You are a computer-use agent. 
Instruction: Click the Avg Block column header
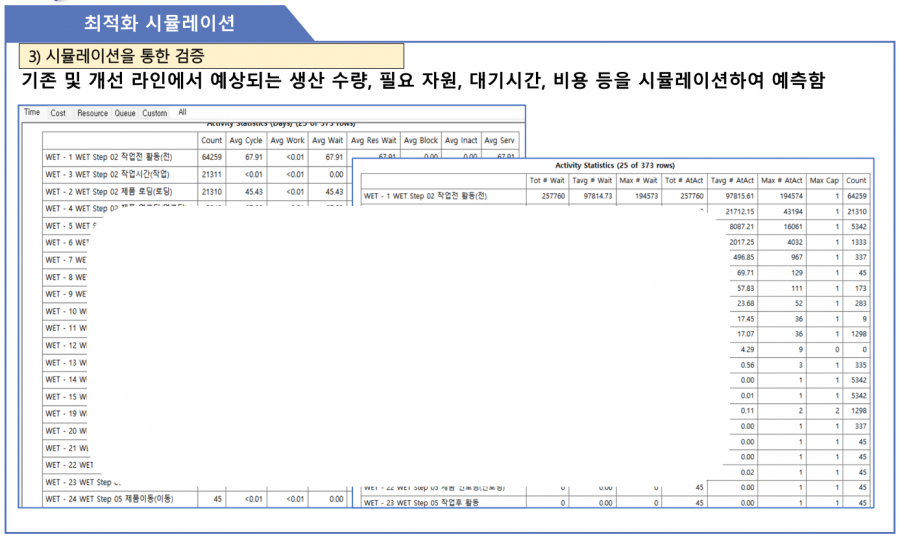[421, 140]
